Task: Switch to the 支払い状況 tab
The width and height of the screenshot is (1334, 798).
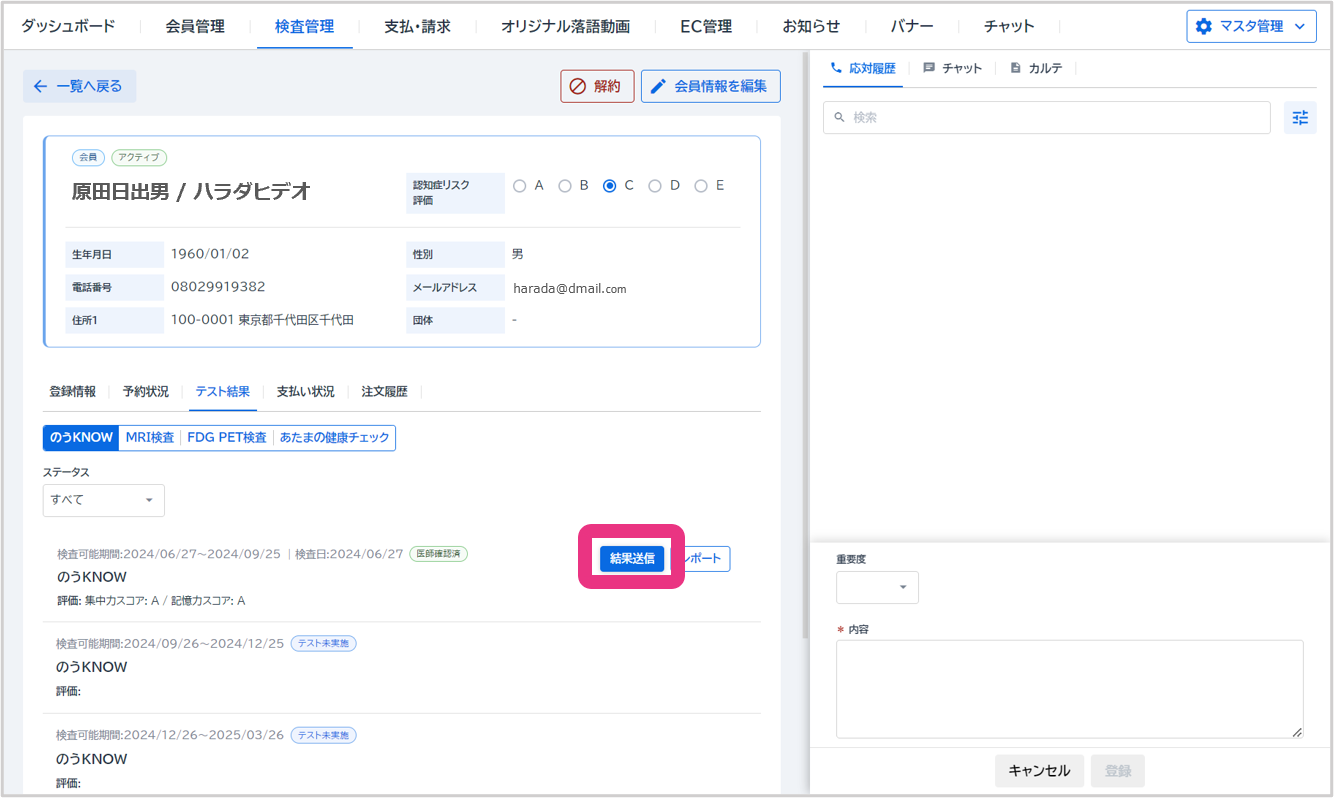Action: [x=305, y=392]
